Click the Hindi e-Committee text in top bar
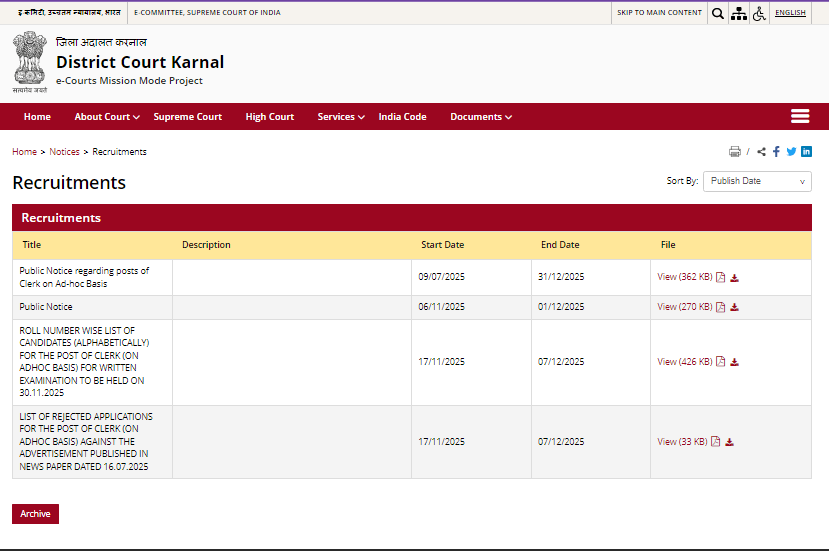The height and width of the screenshot is (551, 829). pyautogui.click(x=69, y=12)
